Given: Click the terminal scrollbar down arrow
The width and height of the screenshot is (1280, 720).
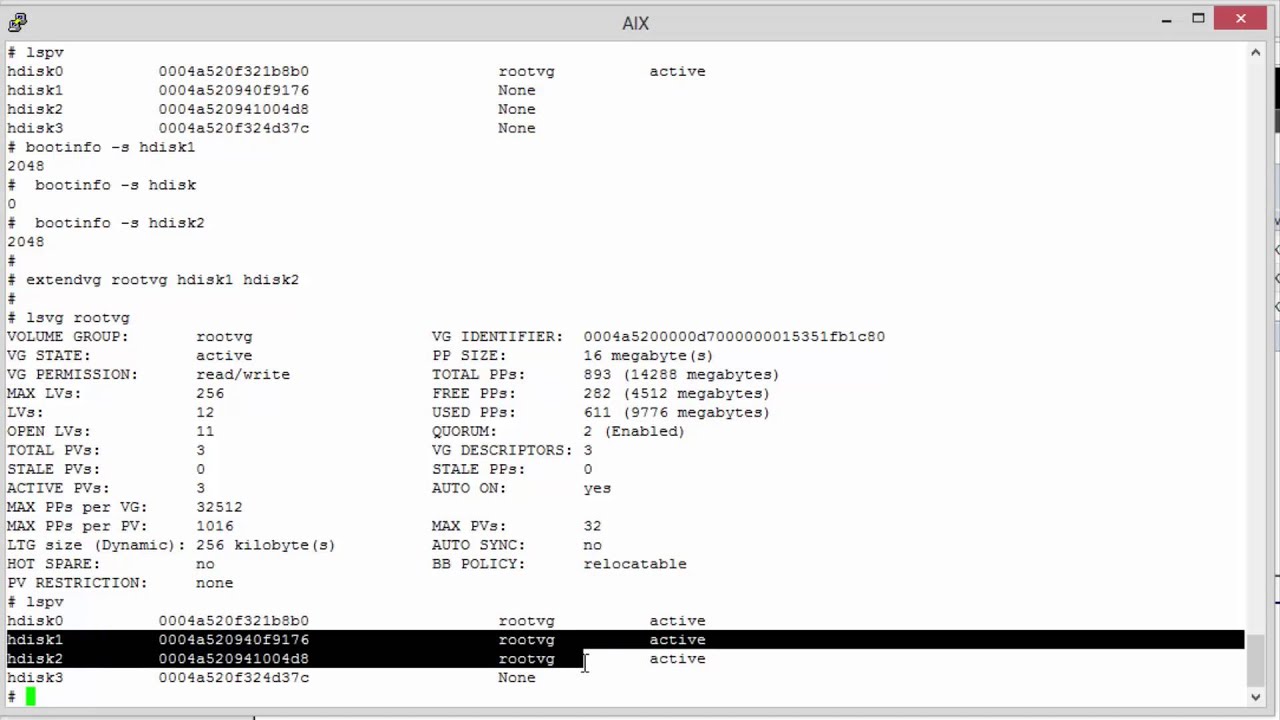Looking at the screenshot, I should (1255, 697).
